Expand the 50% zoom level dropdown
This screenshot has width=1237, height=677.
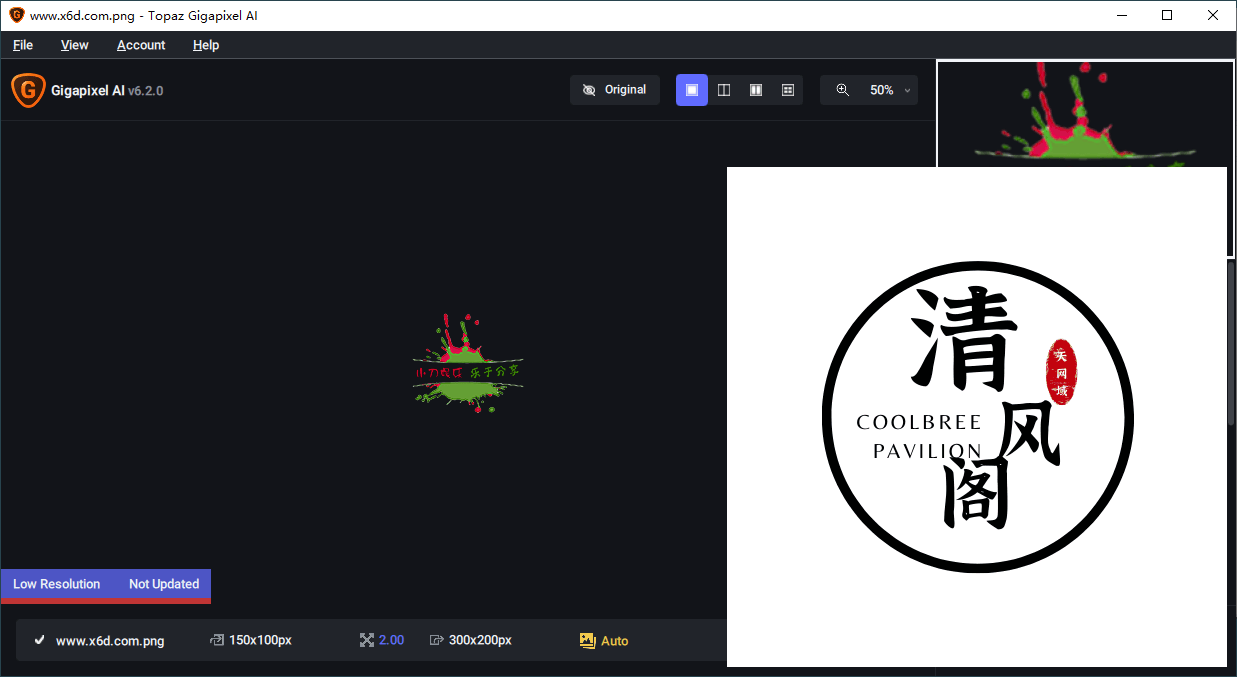pos(891,90)
